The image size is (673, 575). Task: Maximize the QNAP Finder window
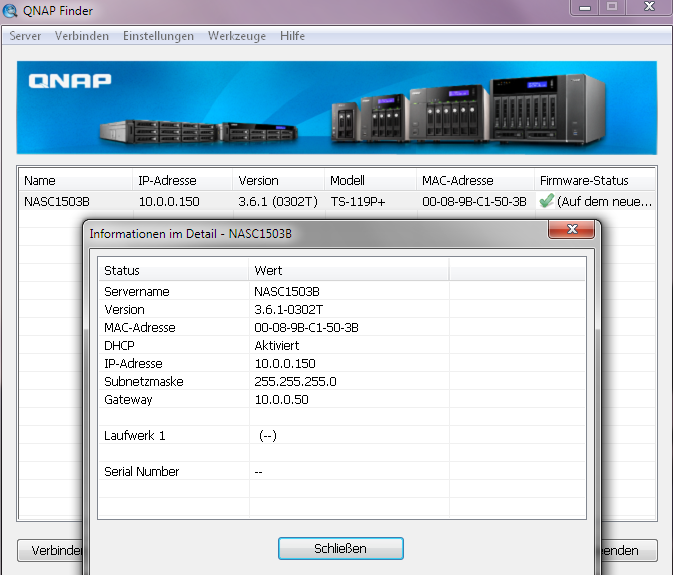[612, 7]
